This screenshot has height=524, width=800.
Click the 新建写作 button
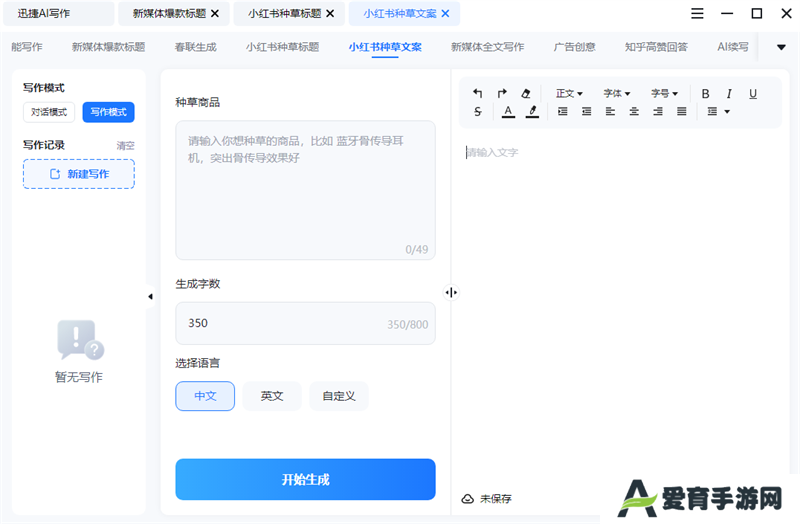[x=79, y=174]
